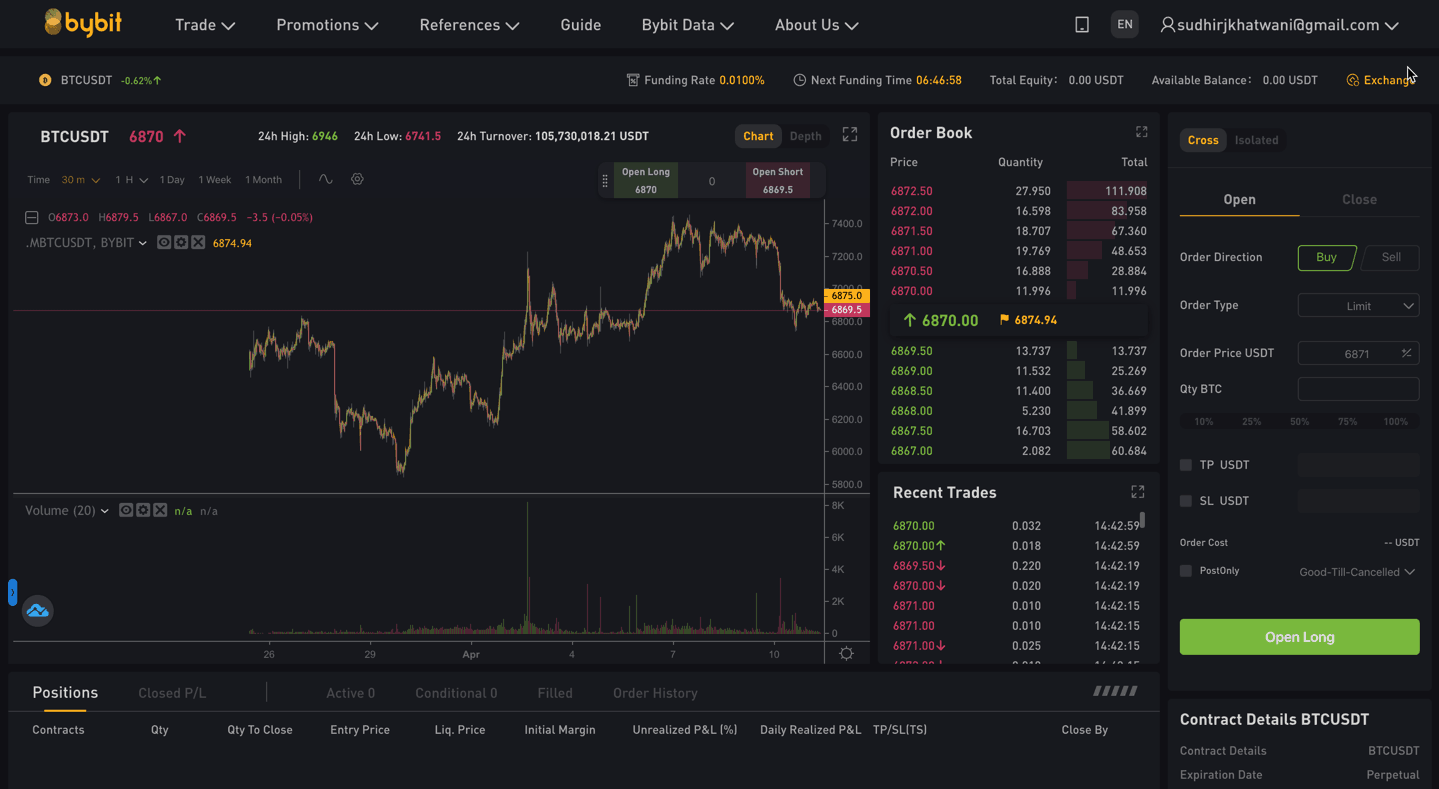Check the PostOnly option
The width and height of the screenshot is (1439, 789).
point(1186,571)
